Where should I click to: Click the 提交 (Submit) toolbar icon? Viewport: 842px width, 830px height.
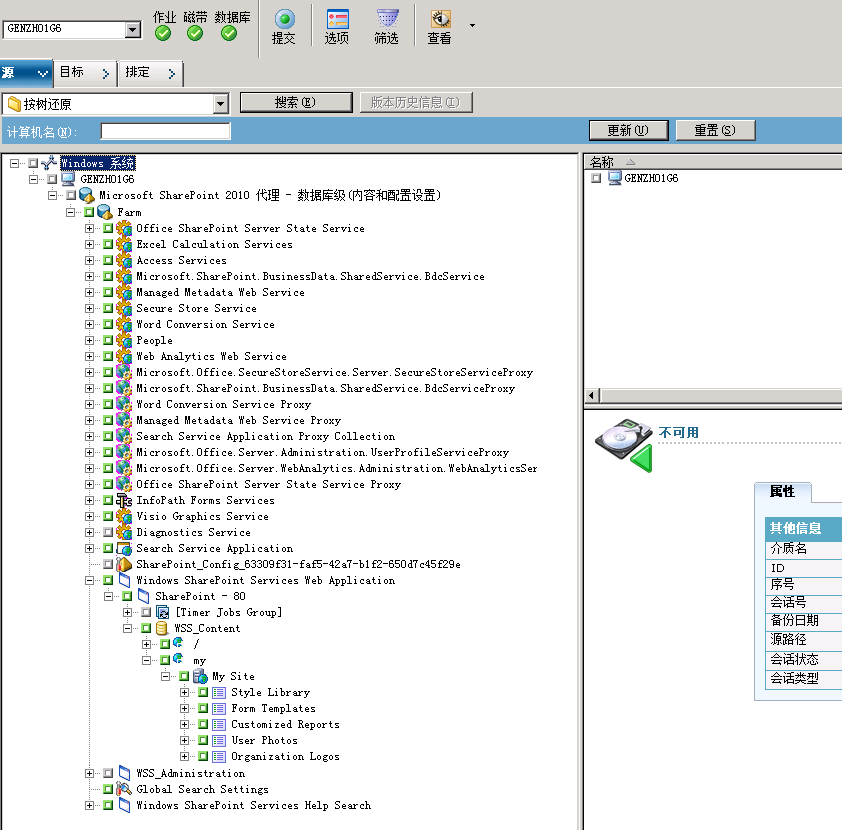click(x=284, y=19)
